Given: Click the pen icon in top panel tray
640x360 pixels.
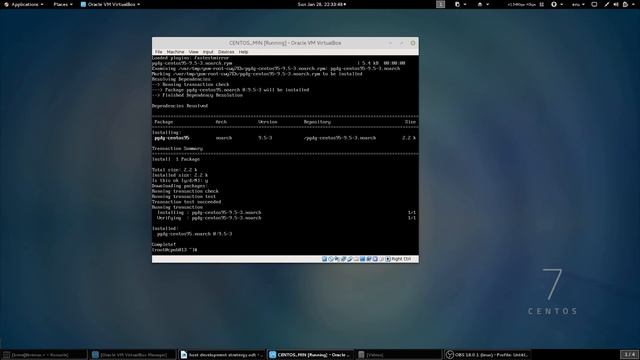Looking at the screenshot, I should coord(607,4).
